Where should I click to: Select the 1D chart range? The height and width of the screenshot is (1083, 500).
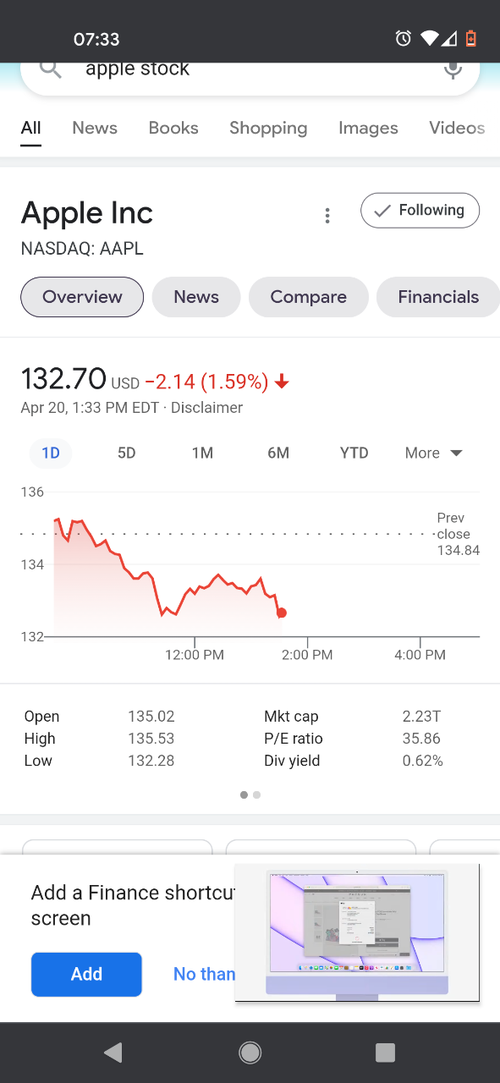click(x=50, y=453)
